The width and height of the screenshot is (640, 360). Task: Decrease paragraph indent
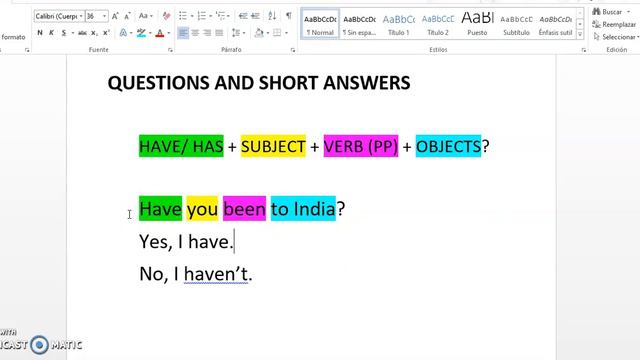243,16
